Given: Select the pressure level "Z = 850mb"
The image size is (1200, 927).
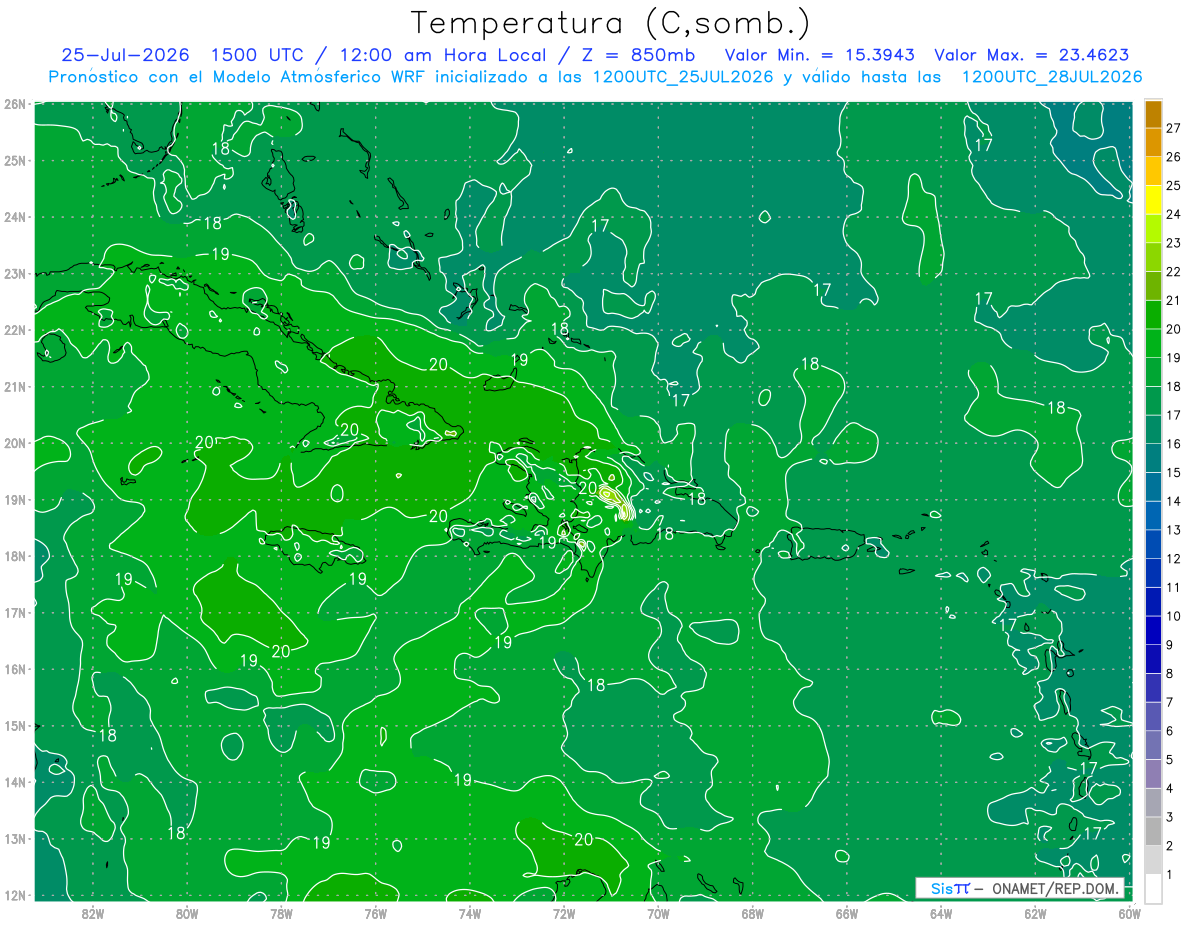Looking at the screenshot, I should [x=637, y=55].
